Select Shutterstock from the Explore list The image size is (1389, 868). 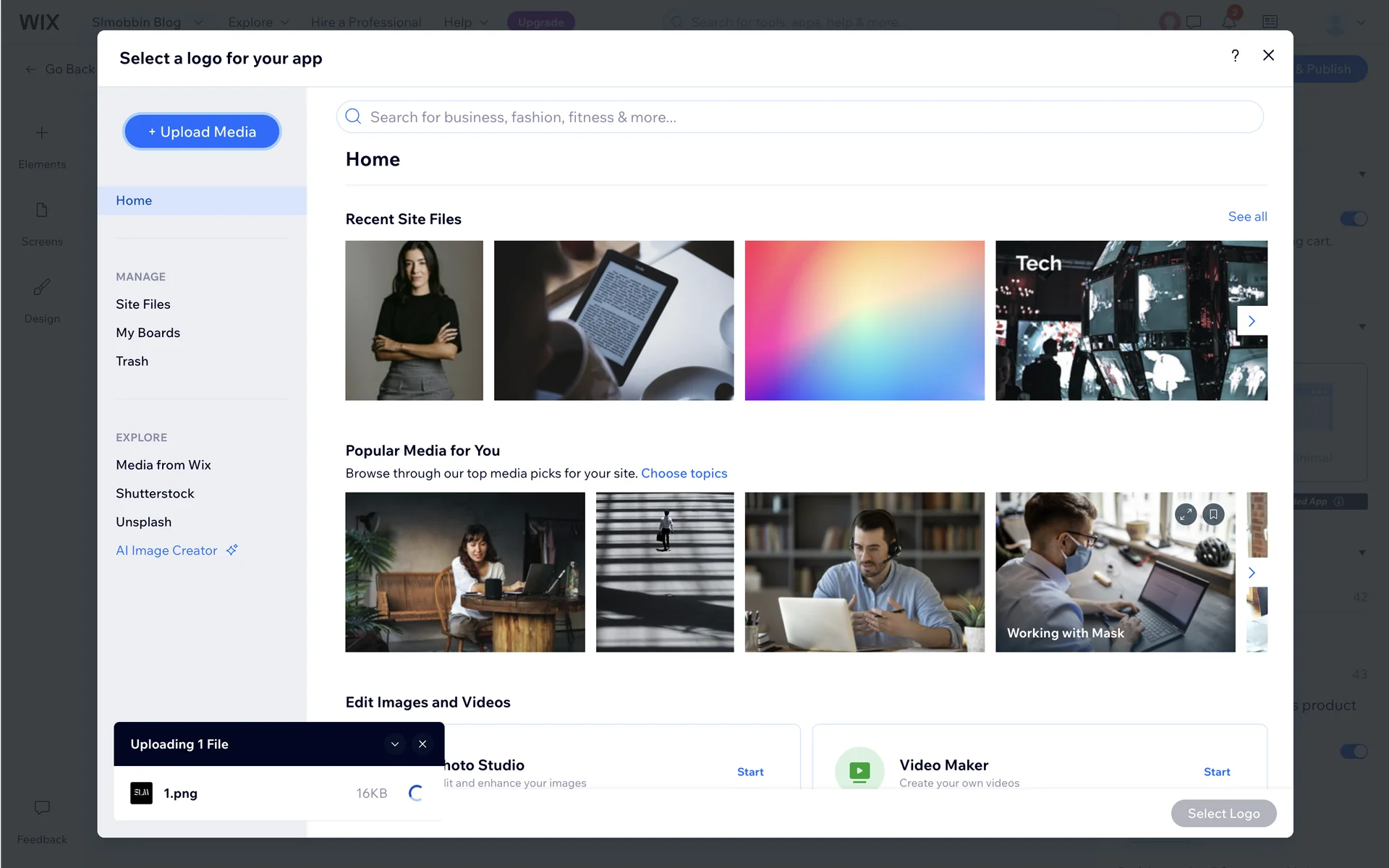coord(155,493)
